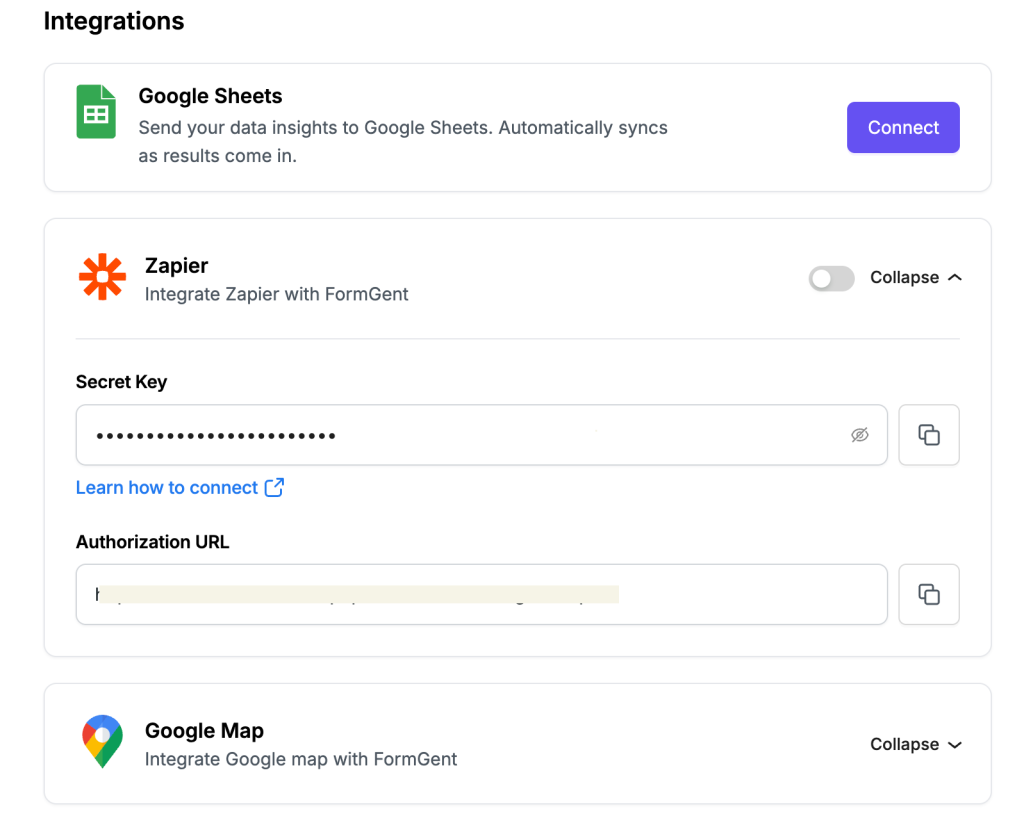This screenshot has width=1024, height=816.
Task: Click the Authorization URL label
Action: (x=153, y=542)
